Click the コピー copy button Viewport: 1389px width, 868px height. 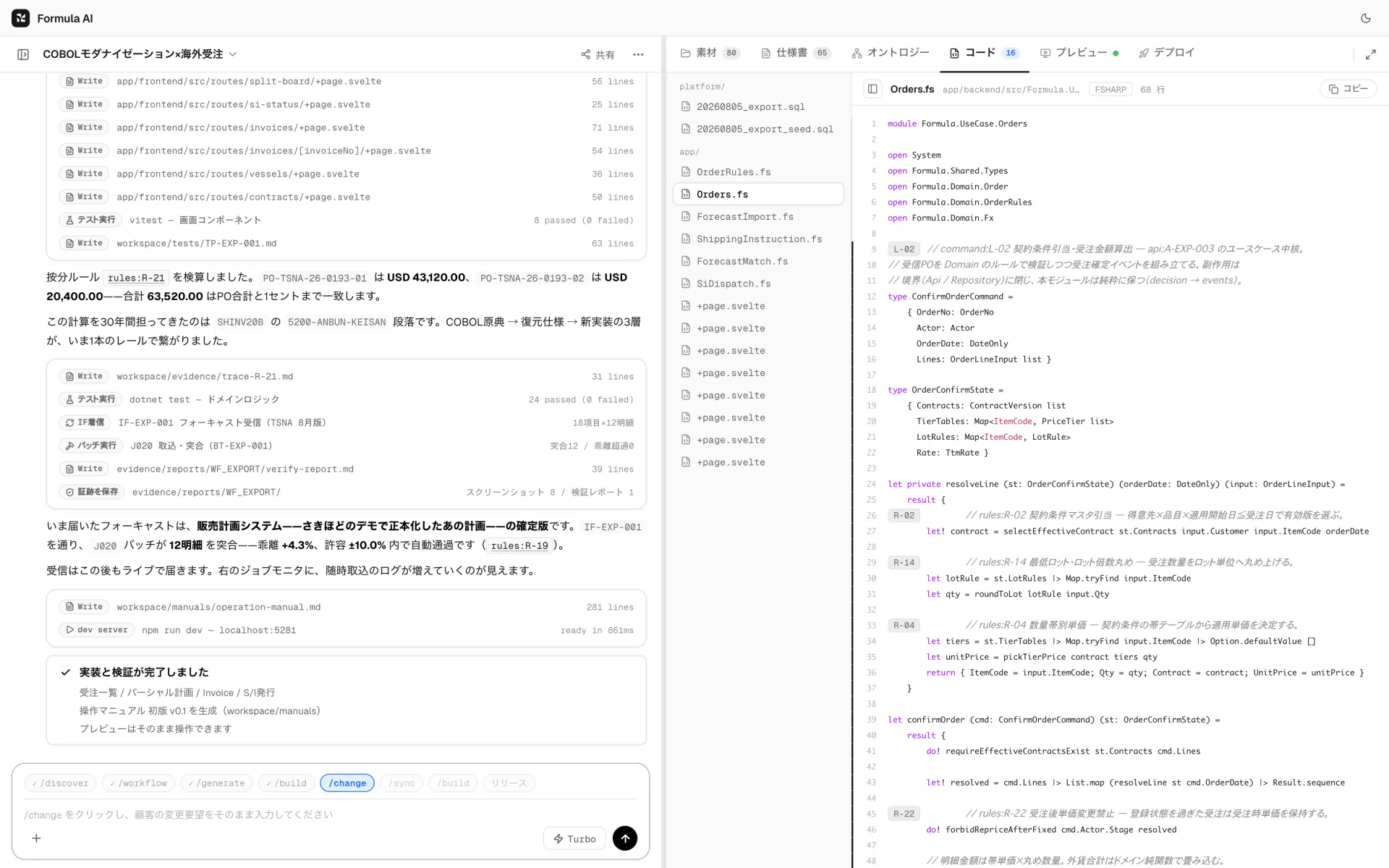[1348, 89]
